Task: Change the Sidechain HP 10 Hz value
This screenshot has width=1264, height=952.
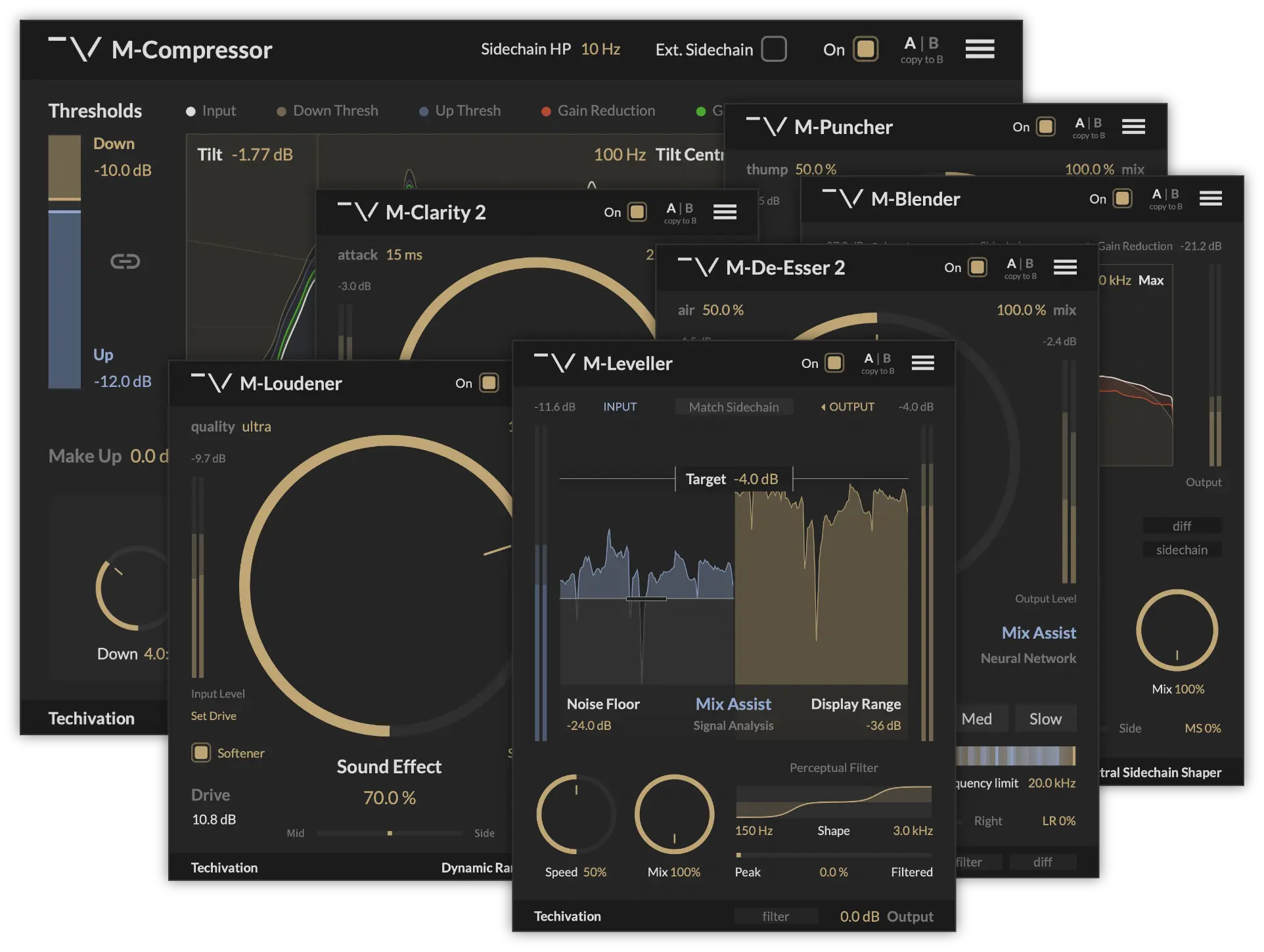Action: click(x=600, y=49)
